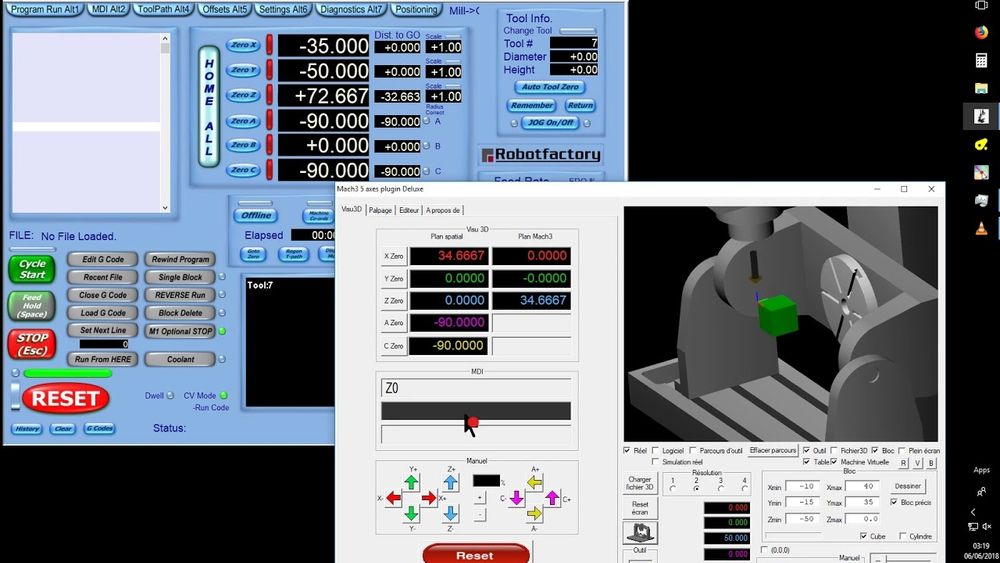This screenshot has height=563, width=1000.
Task: Open Mach3 Diagnostics Alt7 tab
Action: 351,10
